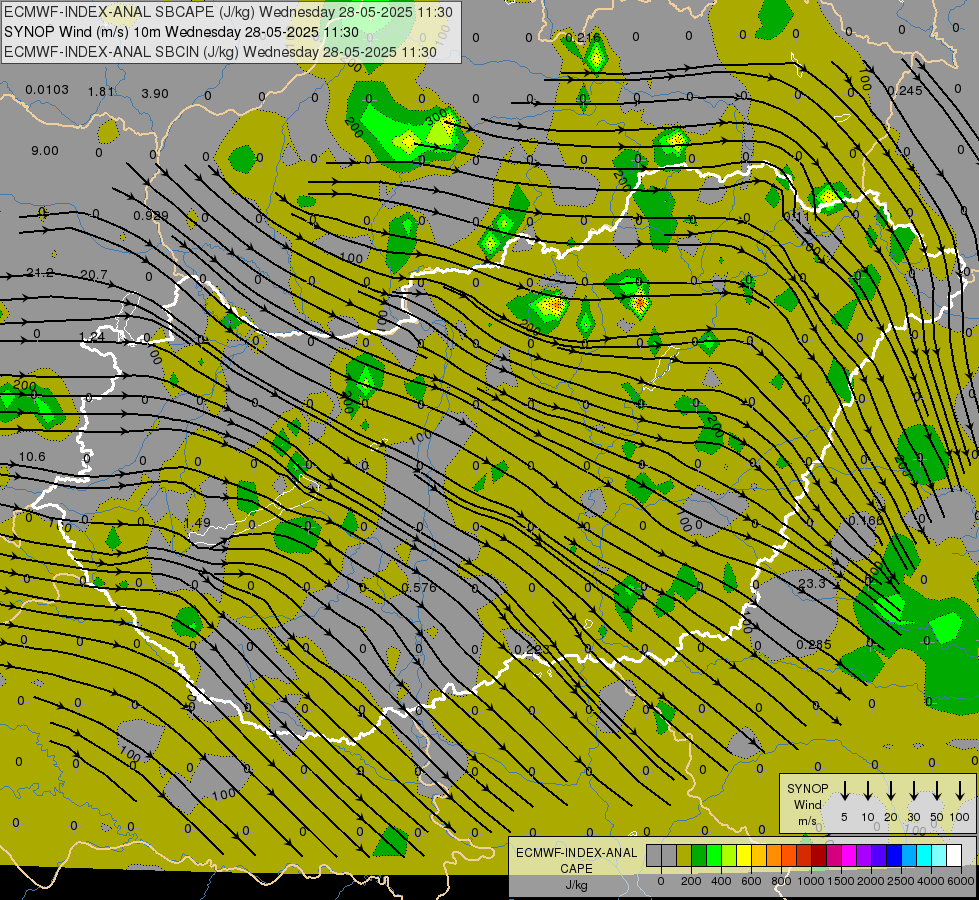Click the 10 m/s wind arrow in legend
The height and width of the screenshot is (900, 979).
click(x=868, y=790)
